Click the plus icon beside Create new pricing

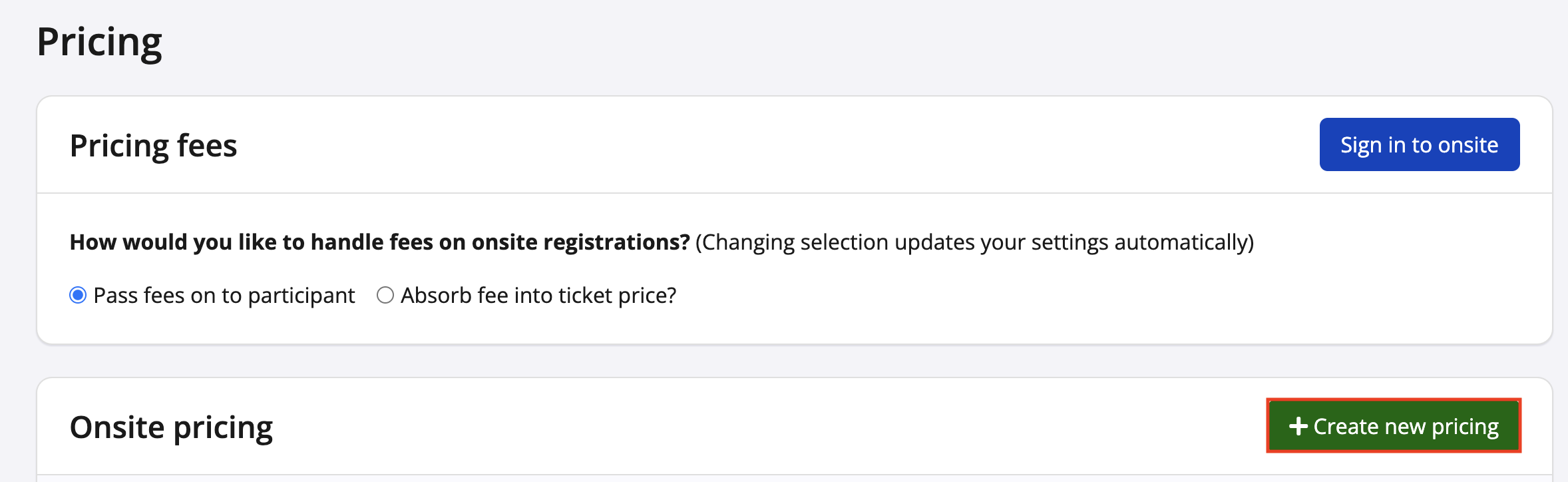[x=1298, y=426]
